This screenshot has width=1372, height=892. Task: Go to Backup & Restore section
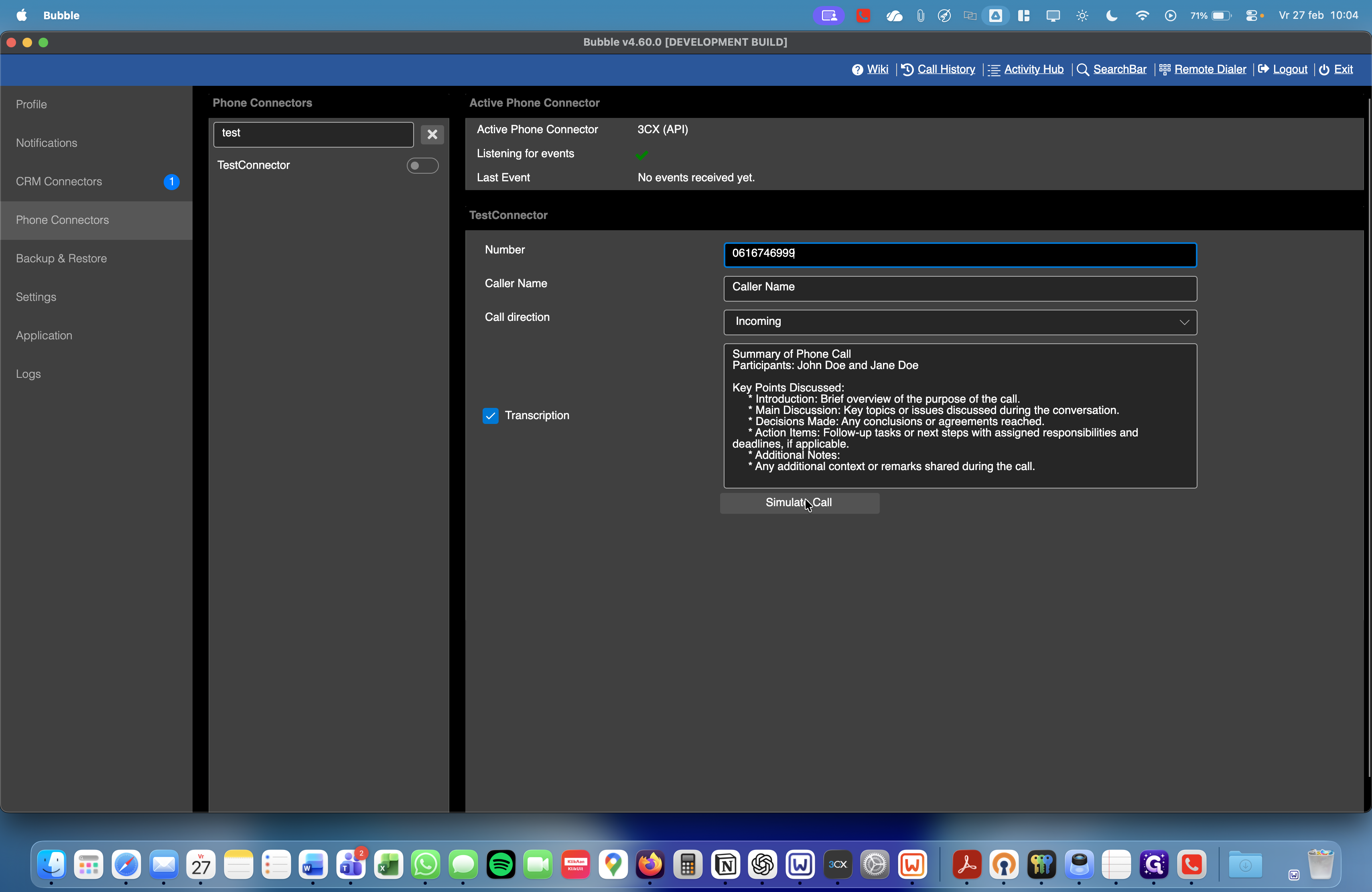pos(62,259)
